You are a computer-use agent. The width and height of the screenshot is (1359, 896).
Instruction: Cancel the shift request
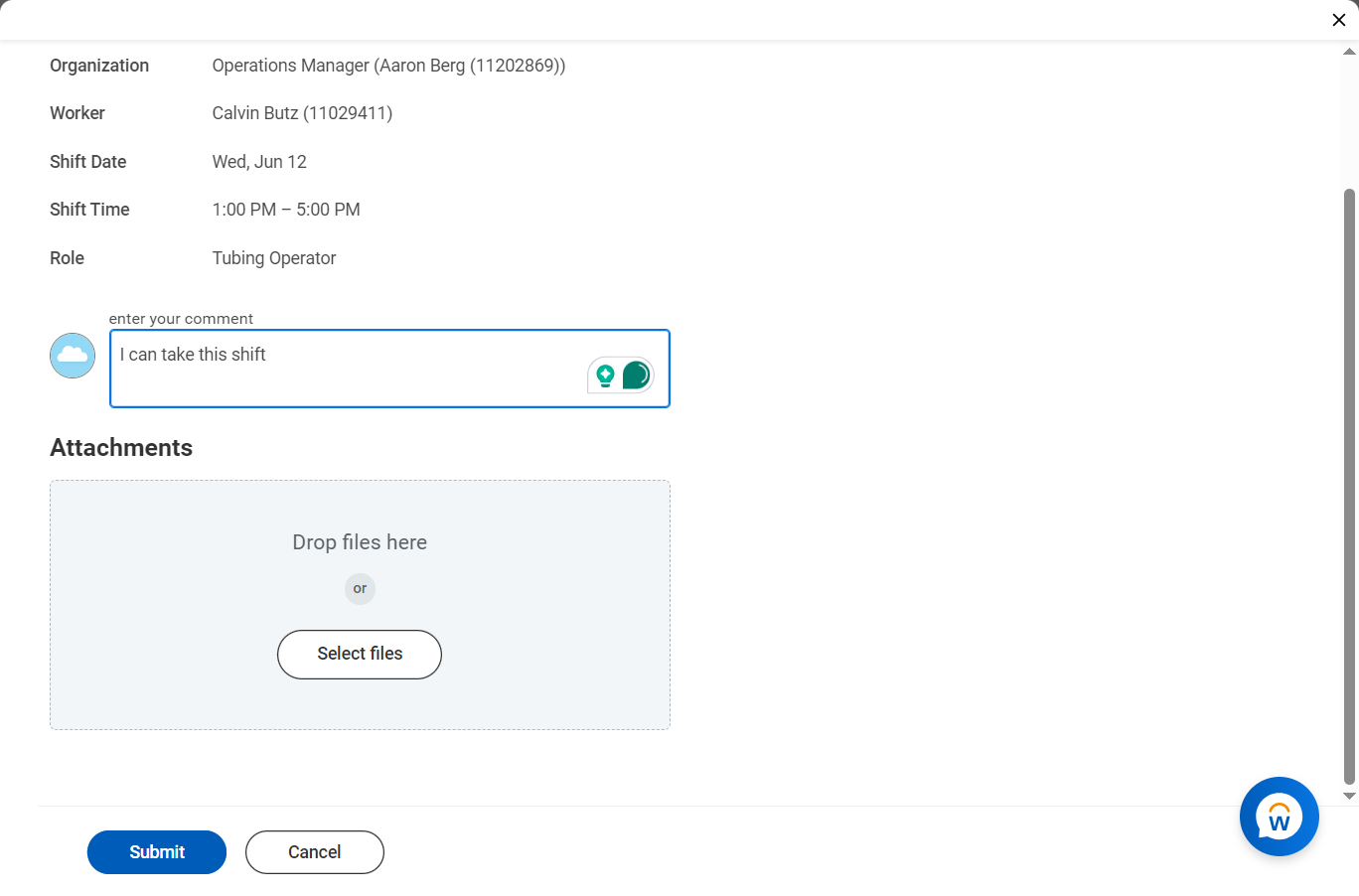pyautogui.click(x=315, y=852)
